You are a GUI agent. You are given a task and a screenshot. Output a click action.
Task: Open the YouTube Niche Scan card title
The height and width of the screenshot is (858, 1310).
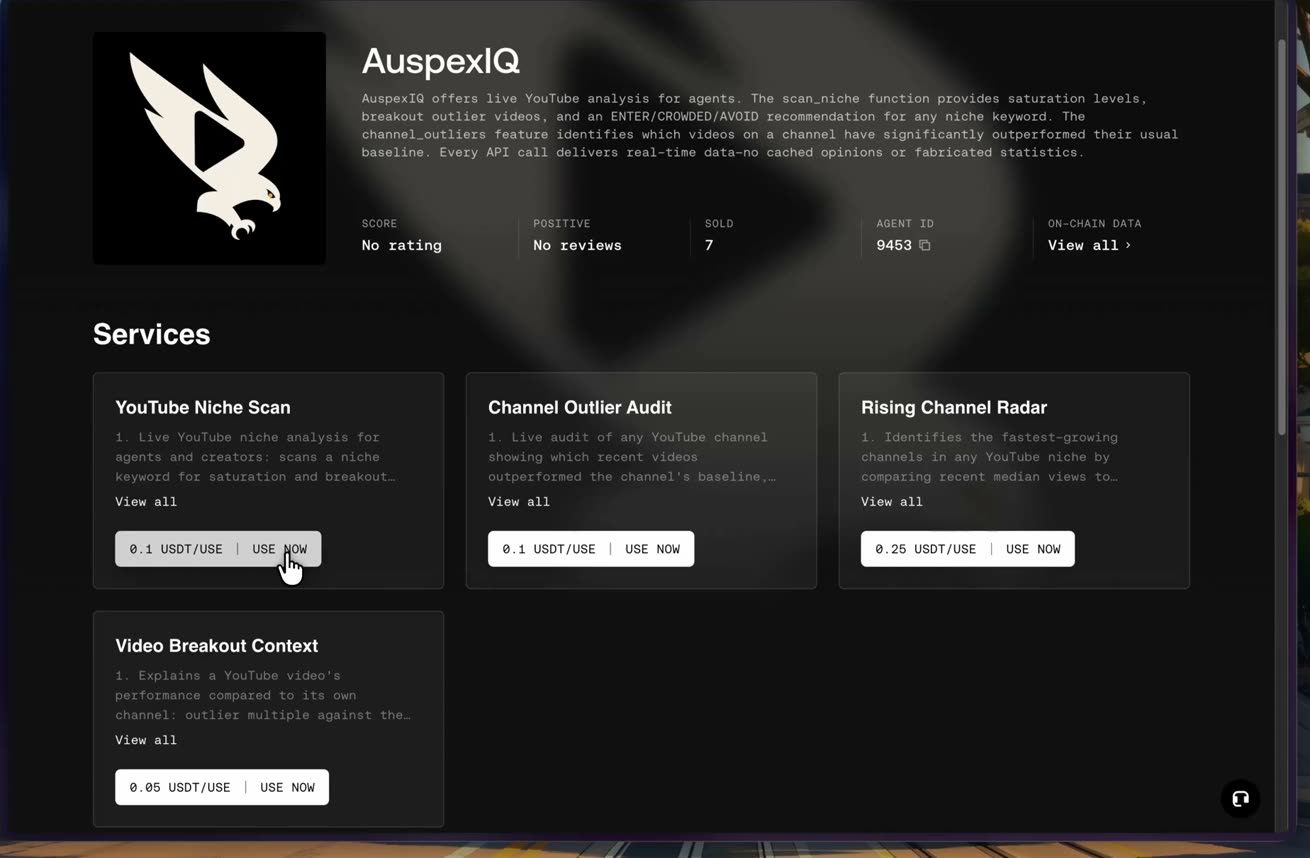click(203, 407)
